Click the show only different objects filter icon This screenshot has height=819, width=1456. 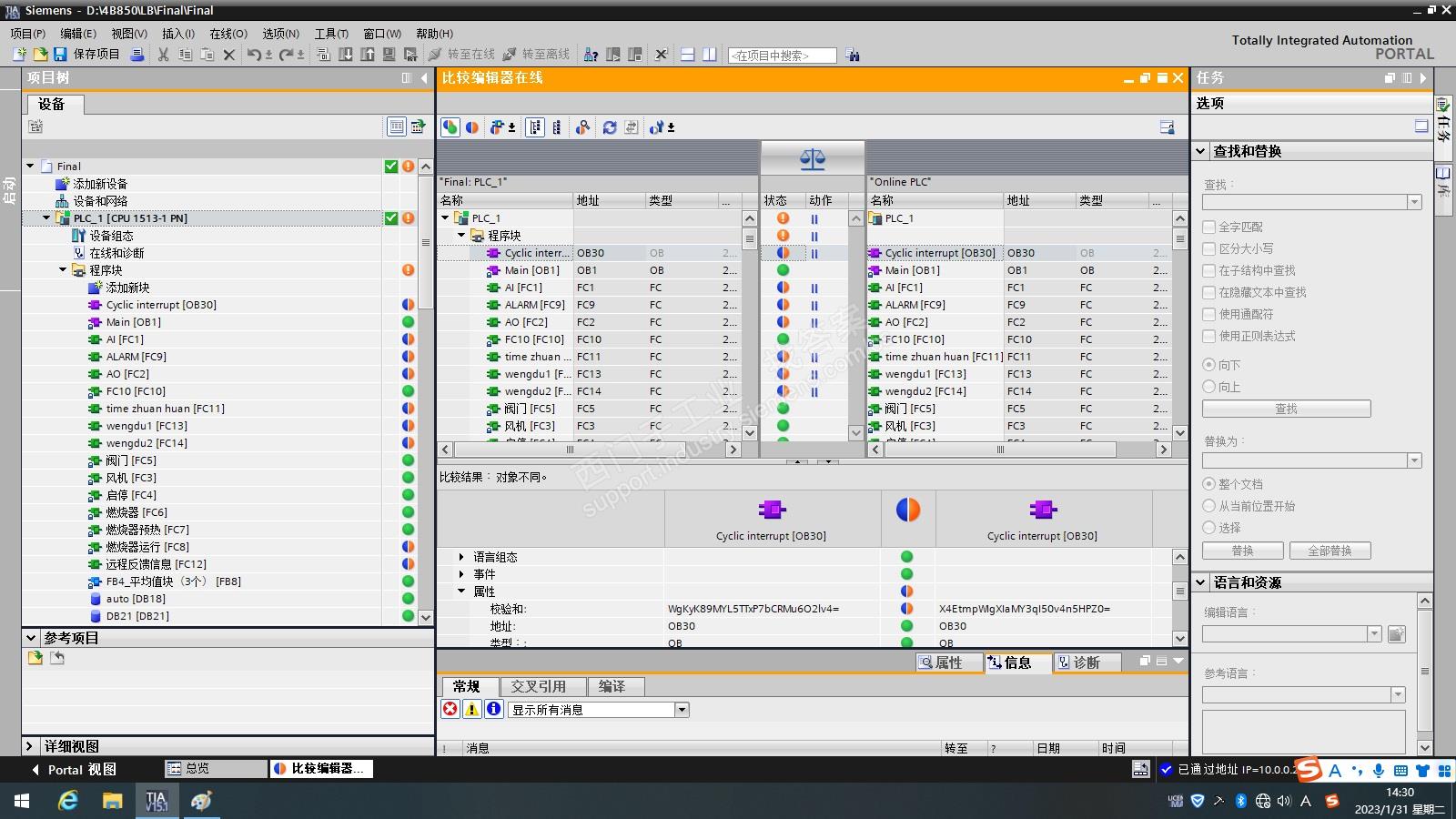click(x=472, y=127)
